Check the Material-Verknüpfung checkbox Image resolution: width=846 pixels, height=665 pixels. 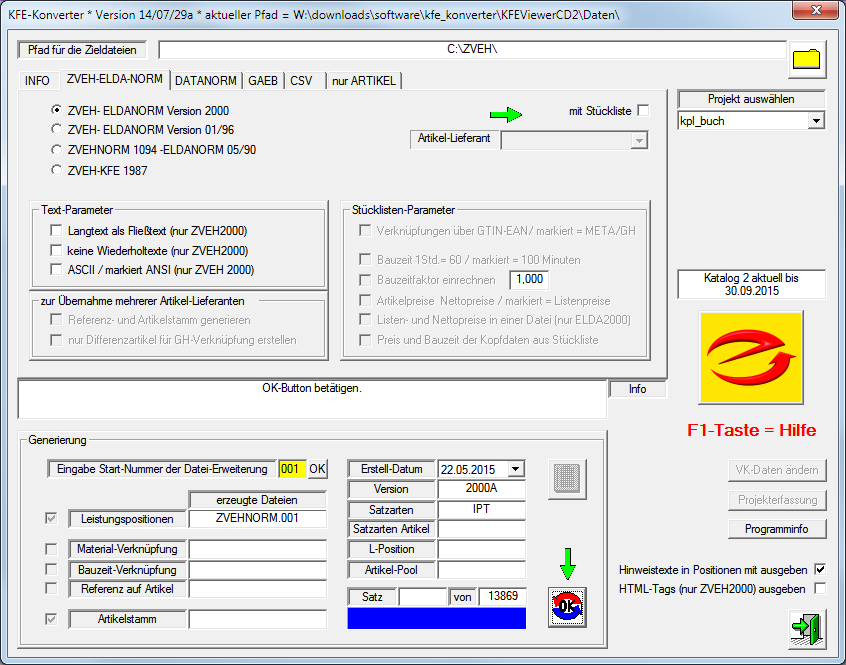pos(51,549)
